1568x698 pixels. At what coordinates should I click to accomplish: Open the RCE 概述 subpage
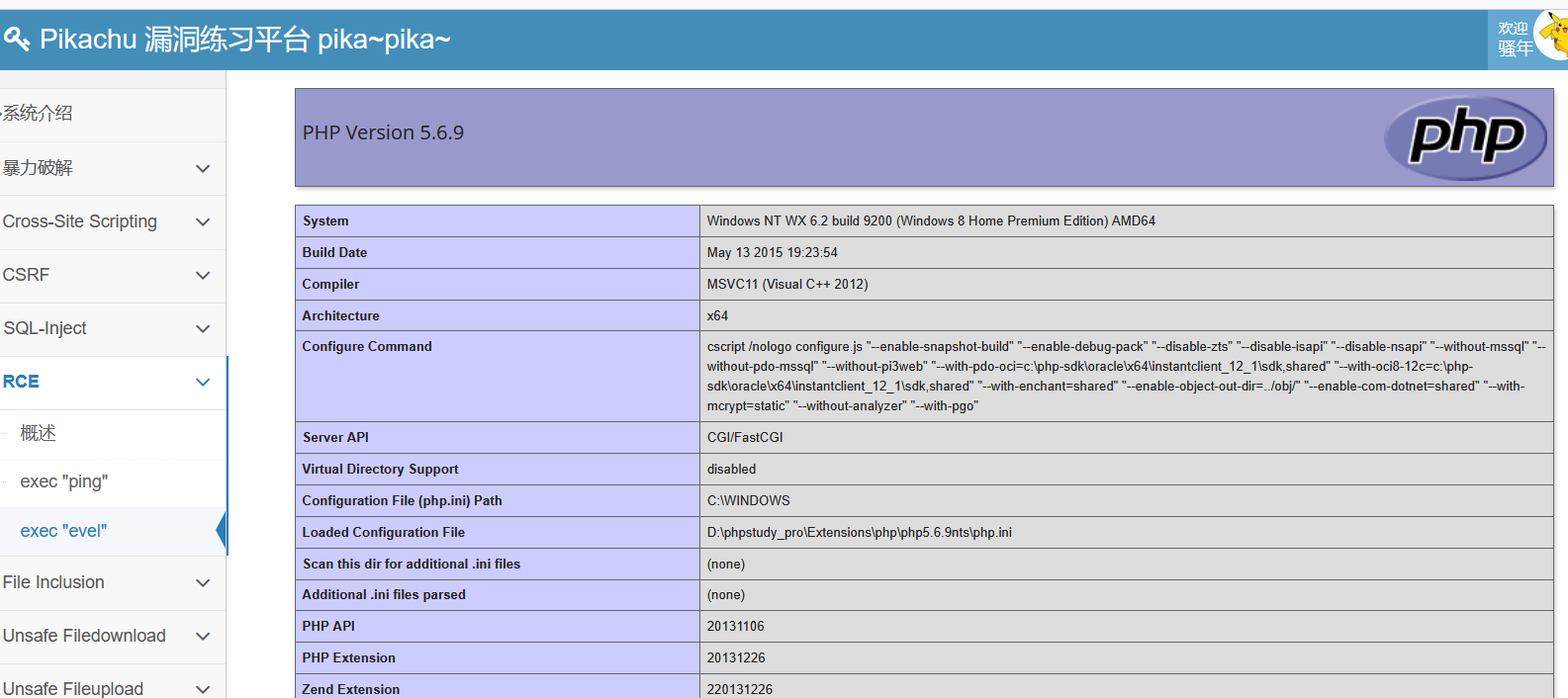click(x=113, y=434)
